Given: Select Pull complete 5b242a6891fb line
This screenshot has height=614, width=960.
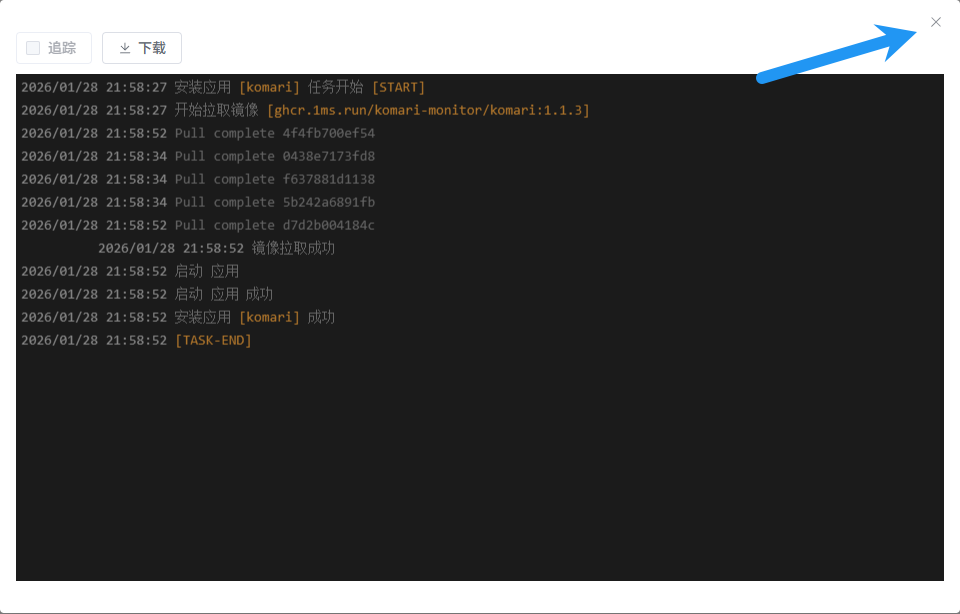Looking at the screenshot, I should tap(275, 202).
